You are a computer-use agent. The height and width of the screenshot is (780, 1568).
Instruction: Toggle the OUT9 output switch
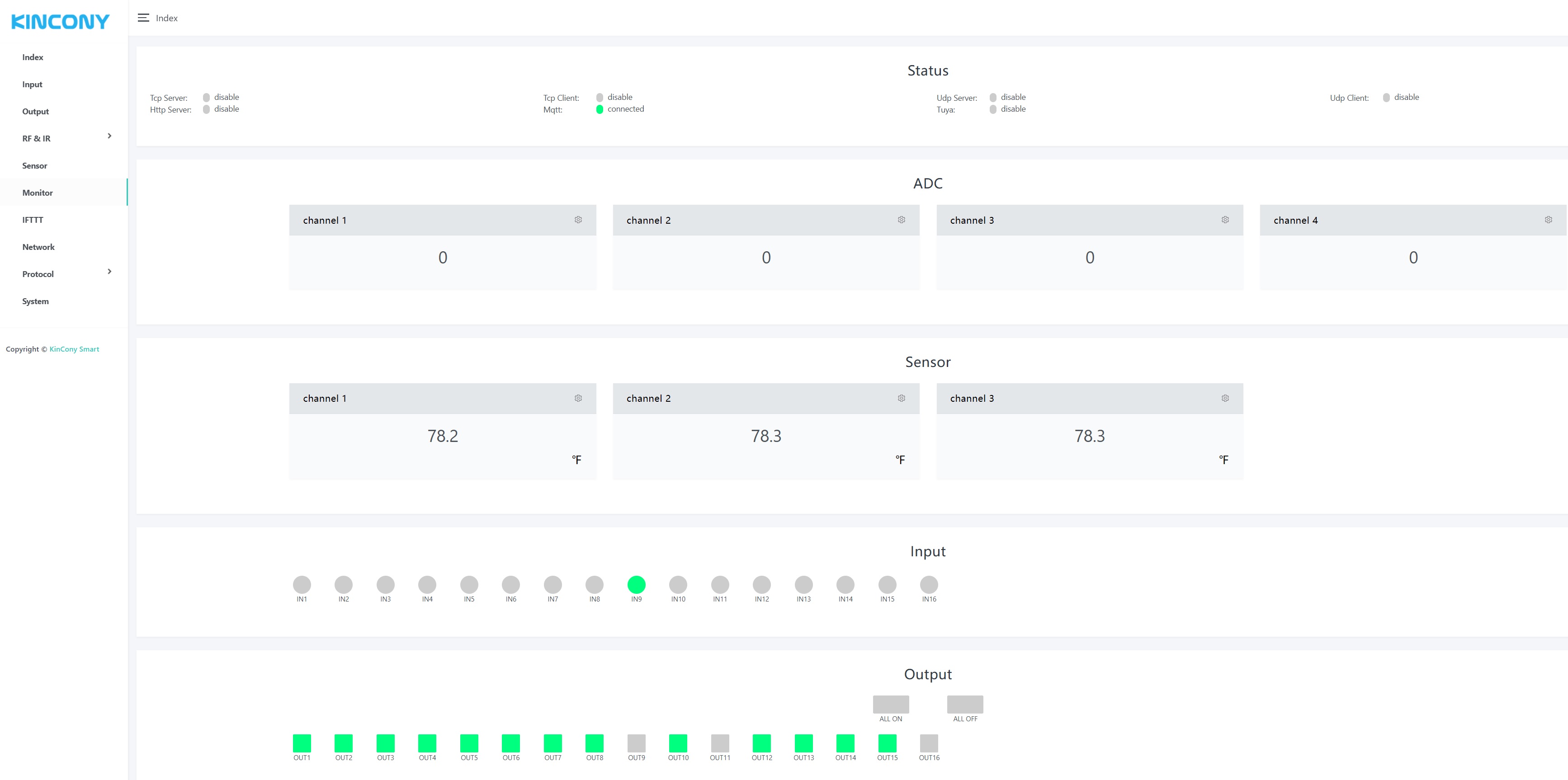(636, 742)
